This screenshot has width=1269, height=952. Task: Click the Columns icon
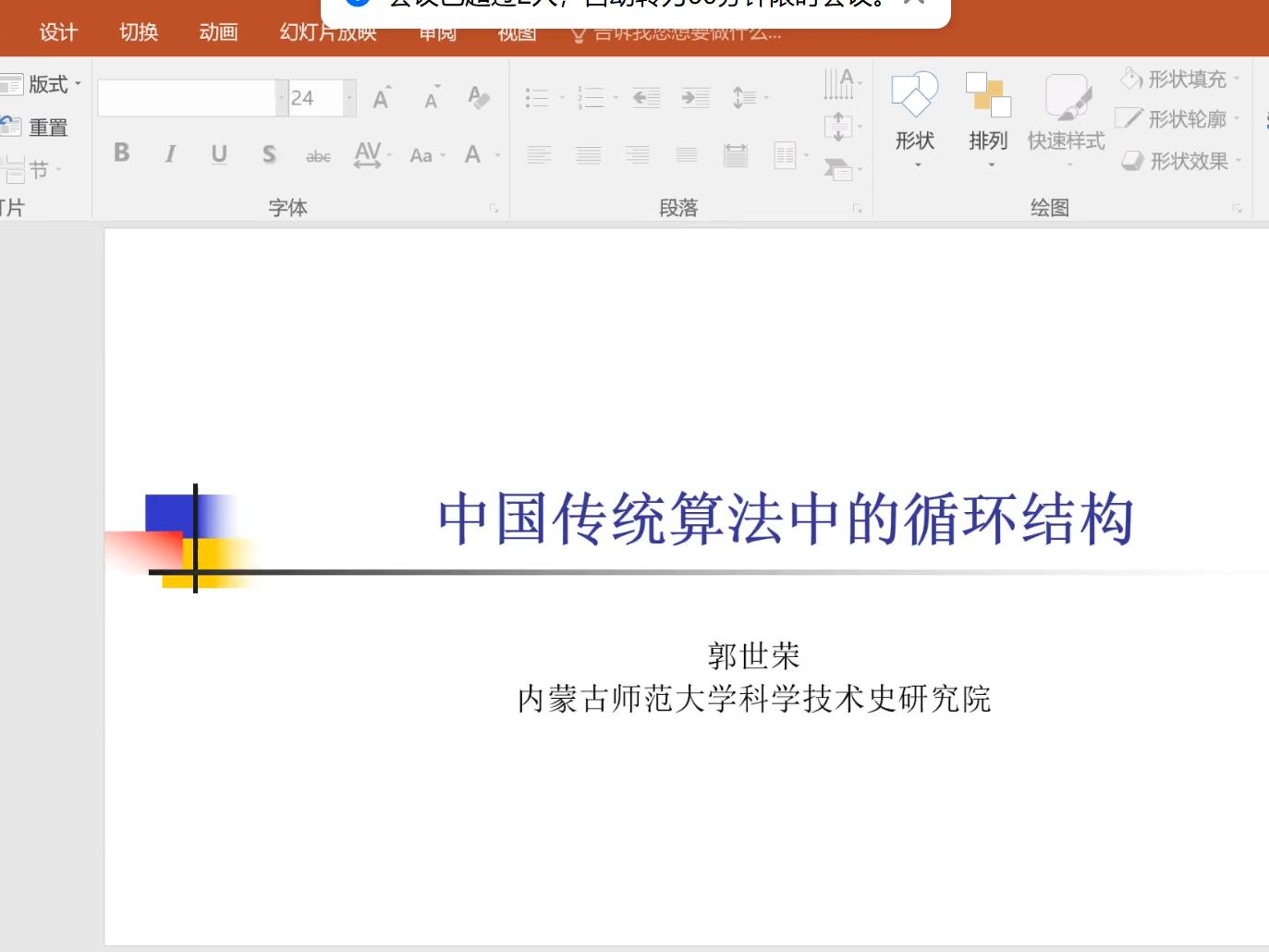pos(785,155)
